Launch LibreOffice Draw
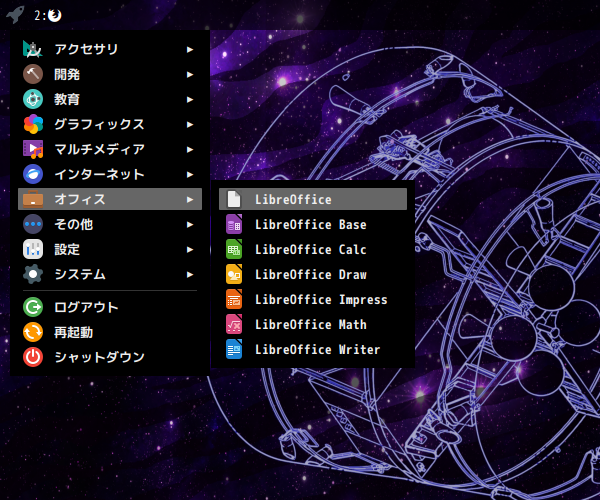 tap(313, 274)
